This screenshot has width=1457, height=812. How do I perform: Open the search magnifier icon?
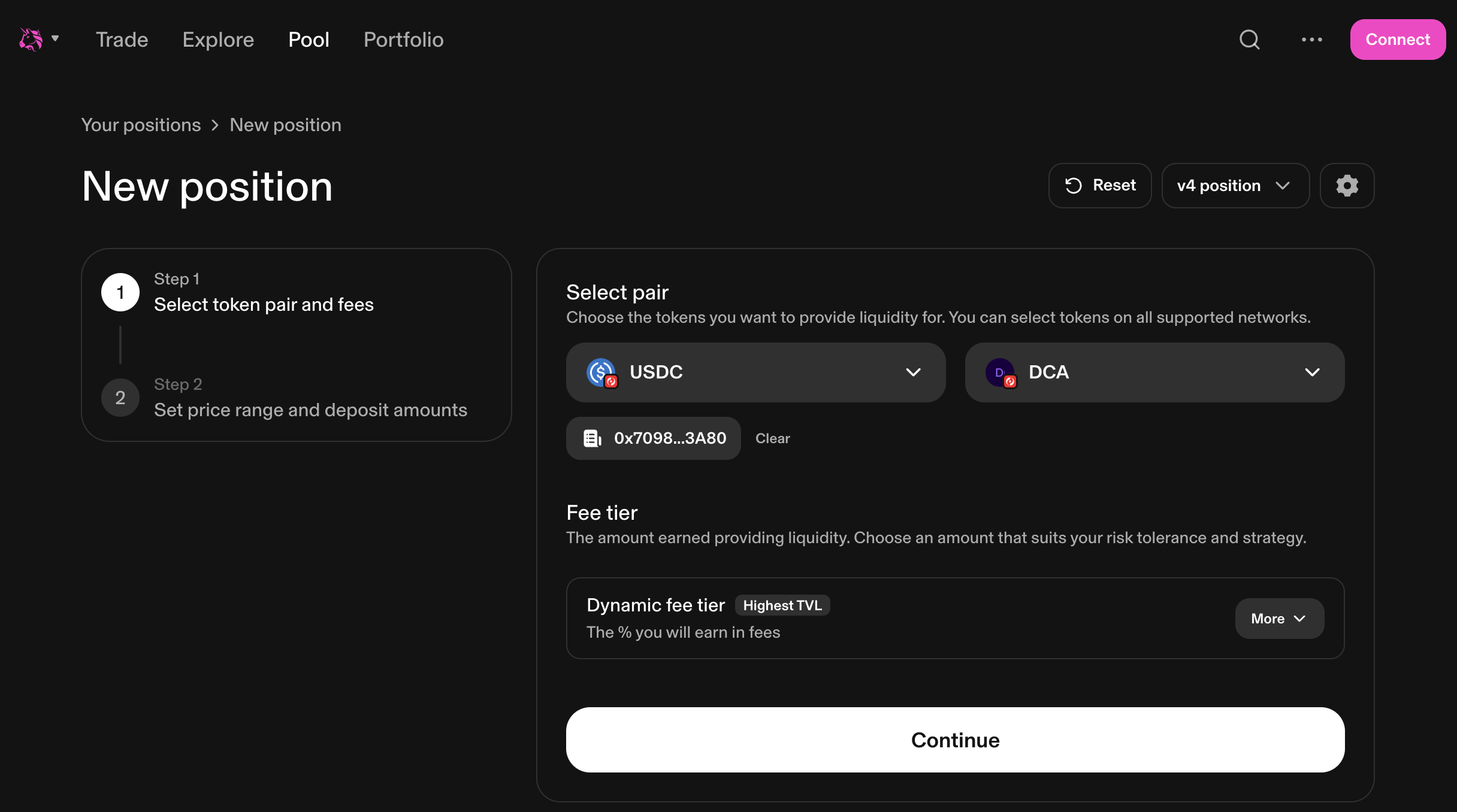click(x=1249, y=40)
